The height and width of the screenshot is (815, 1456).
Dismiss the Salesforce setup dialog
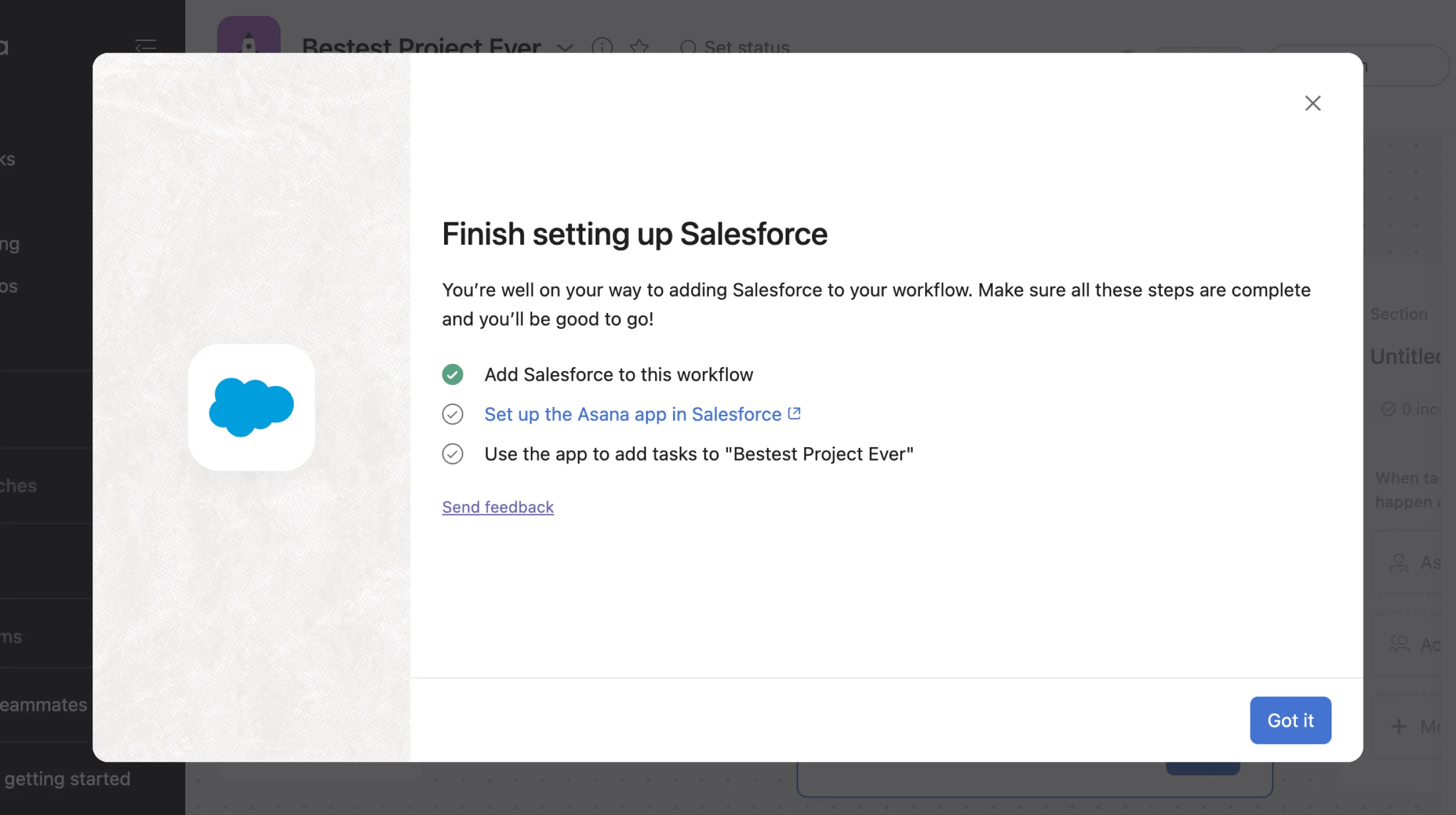1313,104
